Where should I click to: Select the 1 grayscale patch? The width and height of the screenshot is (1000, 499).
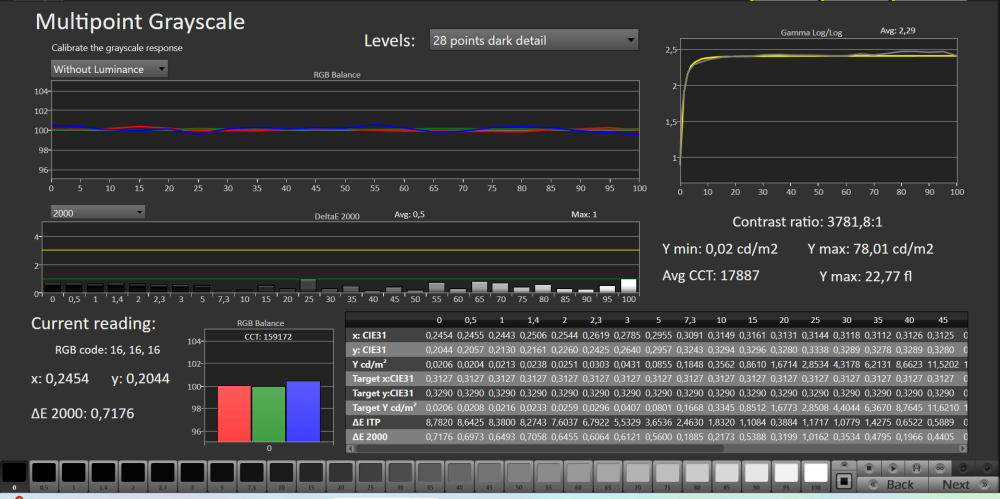pos(73,477)
